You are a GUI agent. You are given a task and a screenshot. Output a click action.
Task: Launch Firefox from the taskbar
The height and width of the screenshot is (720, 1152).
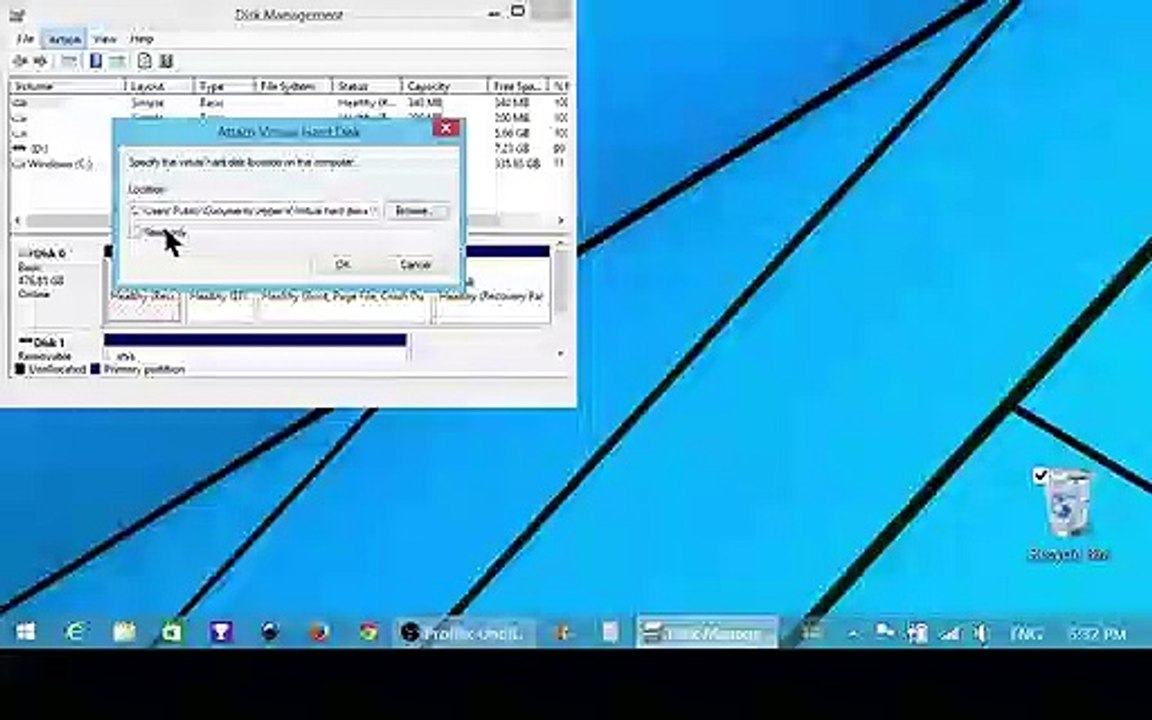pyautogui.click(x=320, y=632)
